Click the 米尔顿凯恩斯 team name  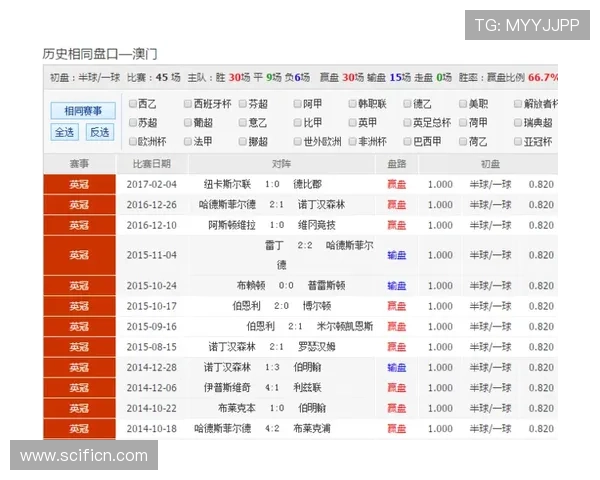point(345,327)
